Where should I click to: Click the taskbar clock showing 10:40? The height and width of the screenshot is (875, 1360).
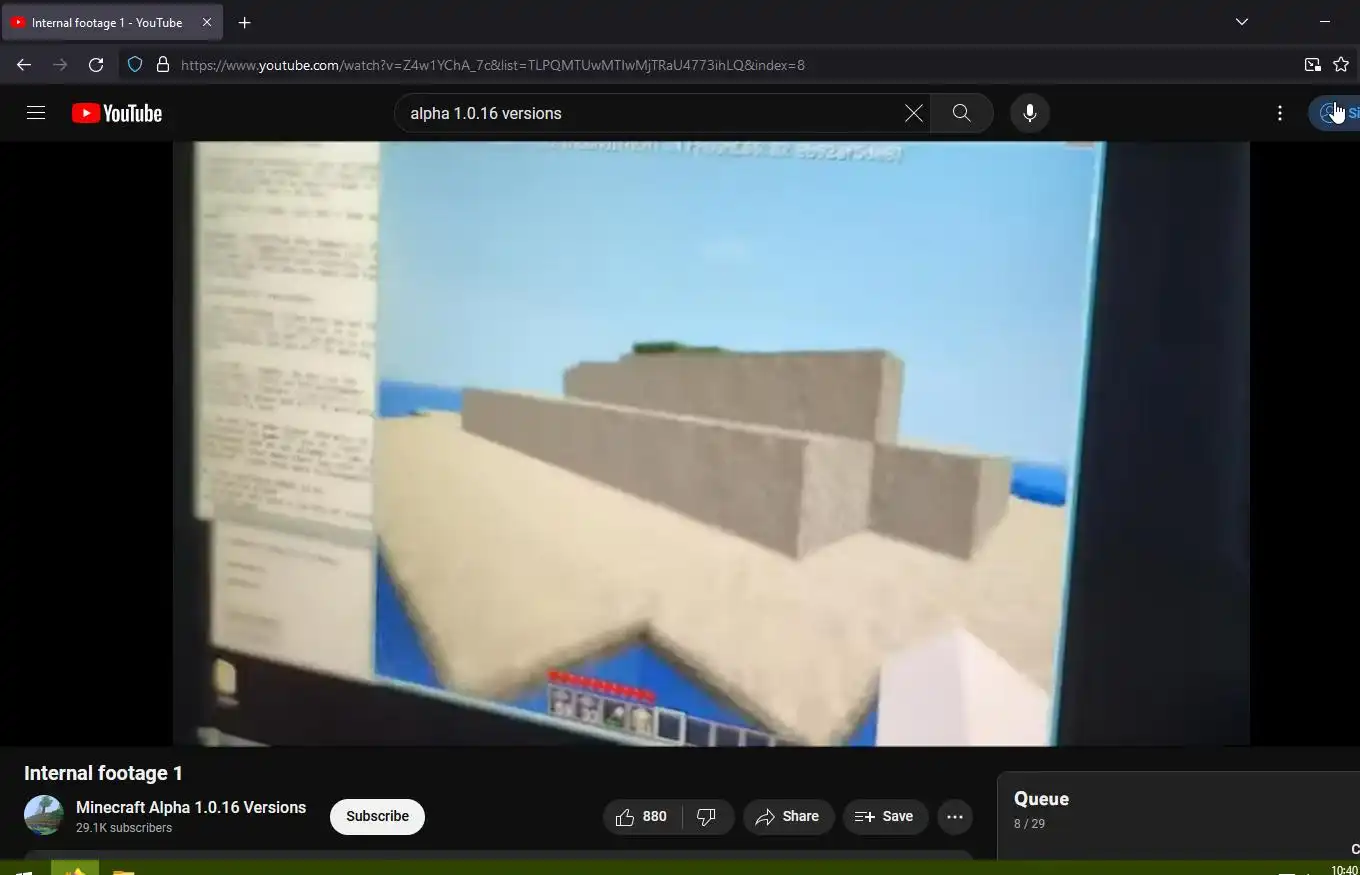[1344, 870]
